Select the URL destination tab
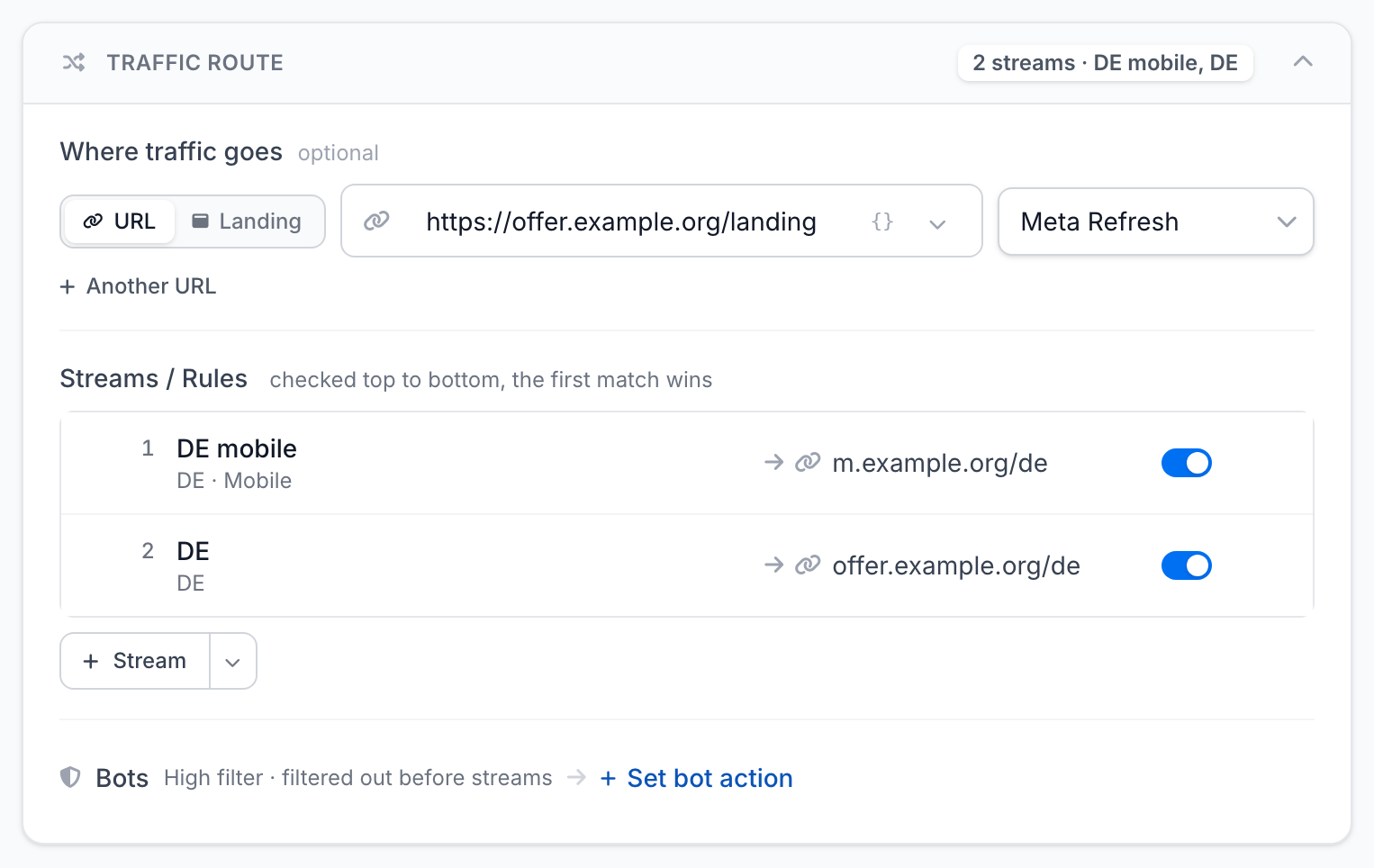The width and height of the screenshot is (1374, 868). click(x=119, y=222)
